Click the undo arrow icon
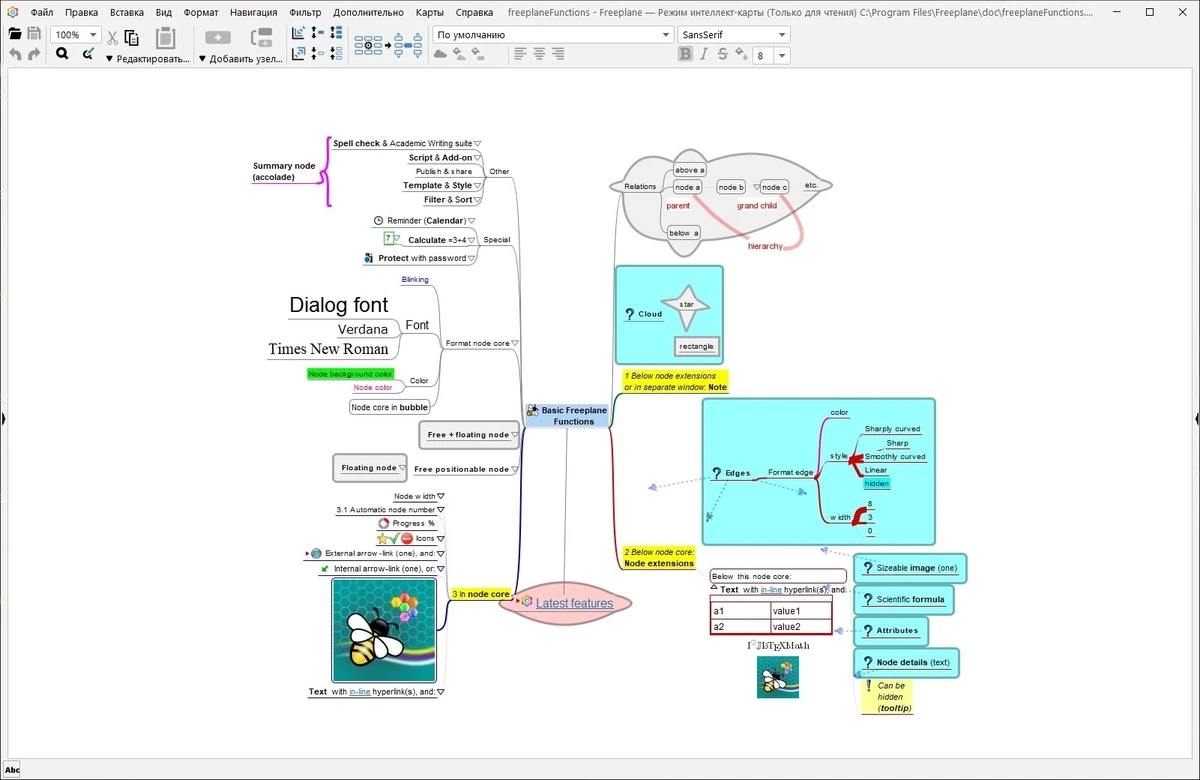Screen dimensions: 1200x780 [15, 54]
